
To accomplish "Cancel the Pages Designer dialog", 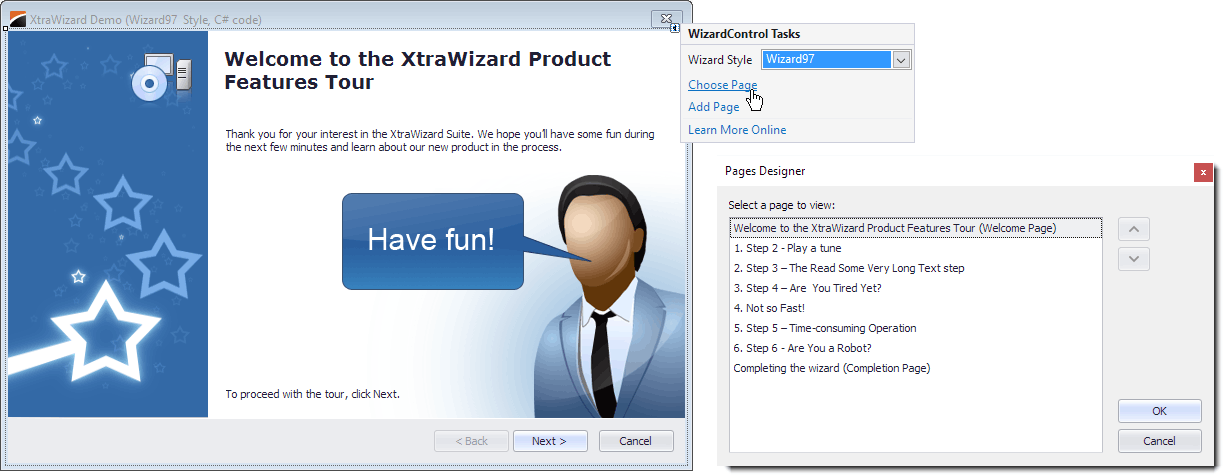I will point(1159,441).
